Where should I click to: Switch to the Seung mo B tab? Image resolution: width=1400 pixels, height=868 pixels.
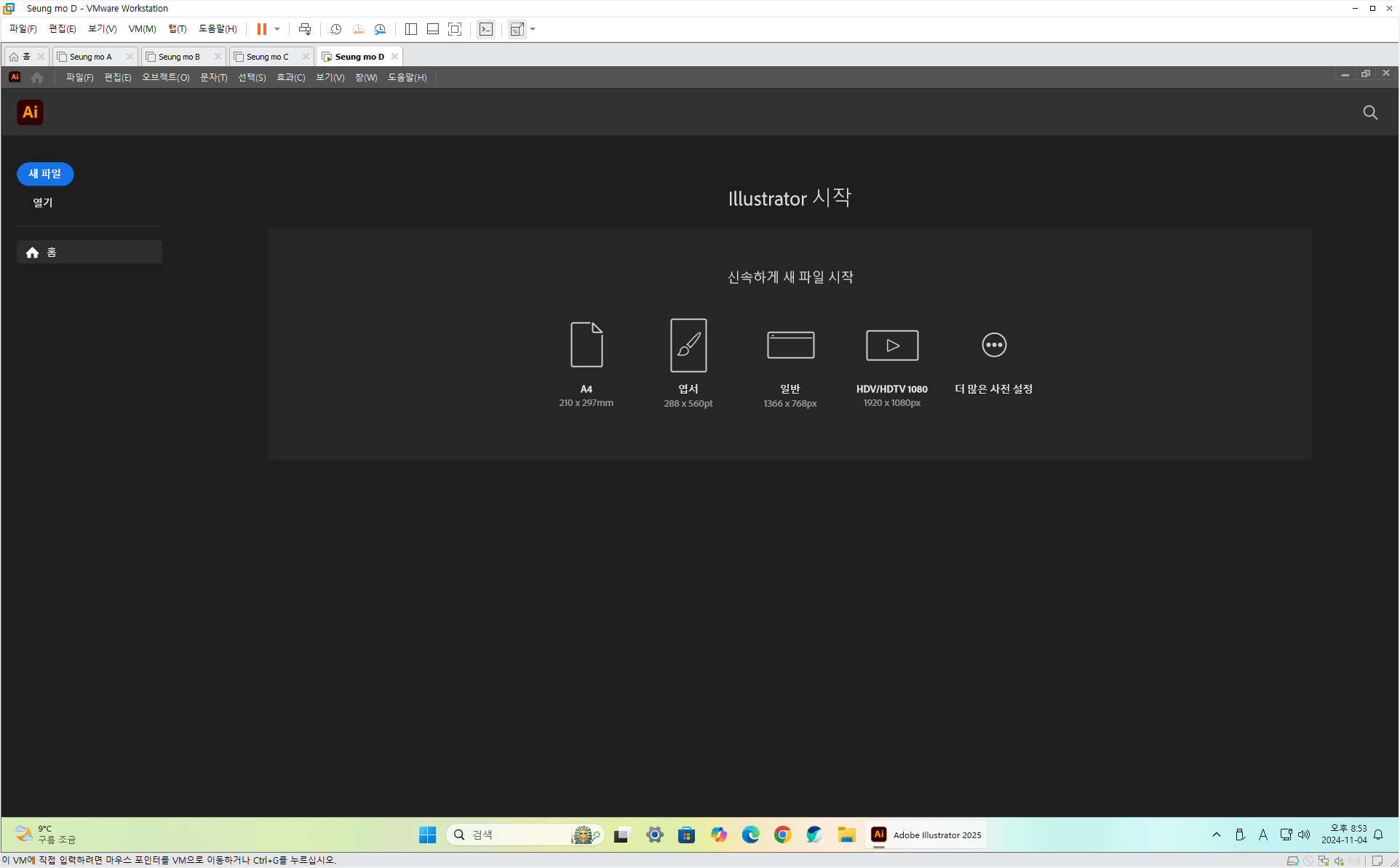[179, 57]
